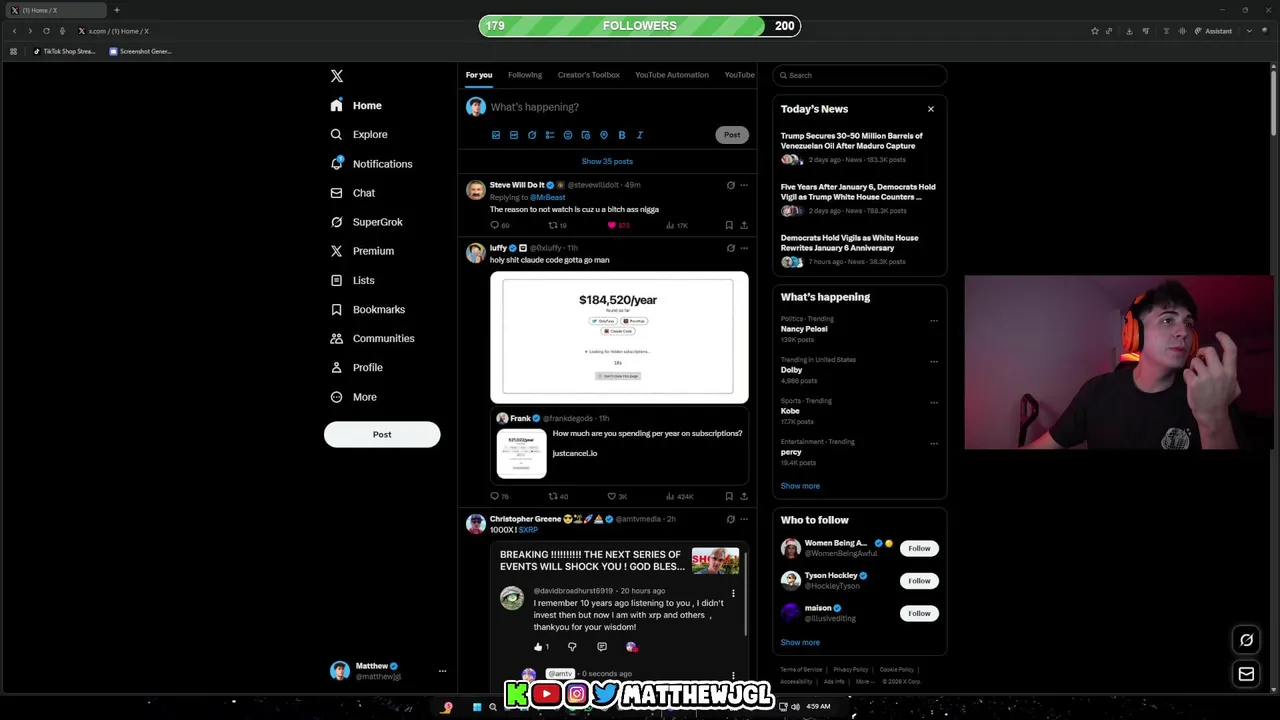The height and width of the screenshot is (720, 1280).
Task: Like the luffy post
Action: 617,497
